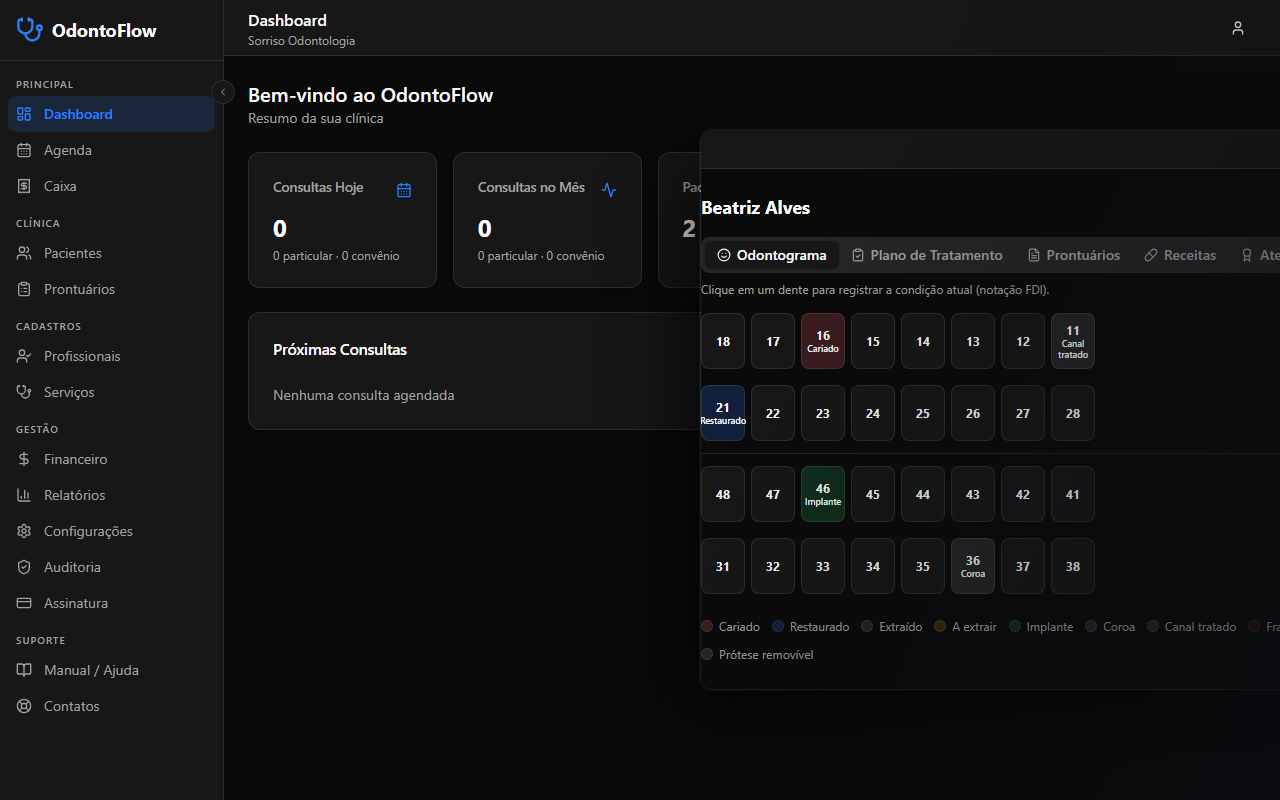Click the Relatórios bar chart icon
This screenshot has height=800, width=1280.
click(25, 495)
